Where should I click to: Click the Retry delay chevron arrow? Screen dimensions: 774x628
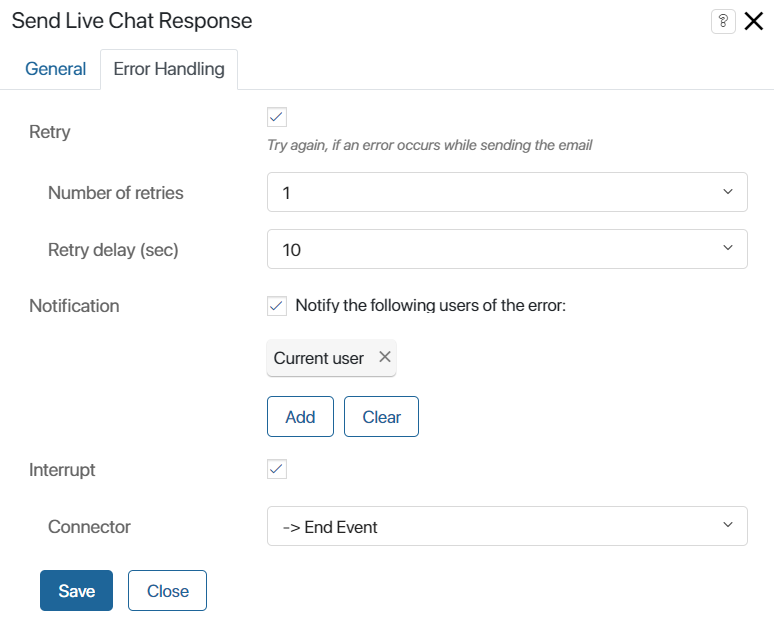click(728, 248)
